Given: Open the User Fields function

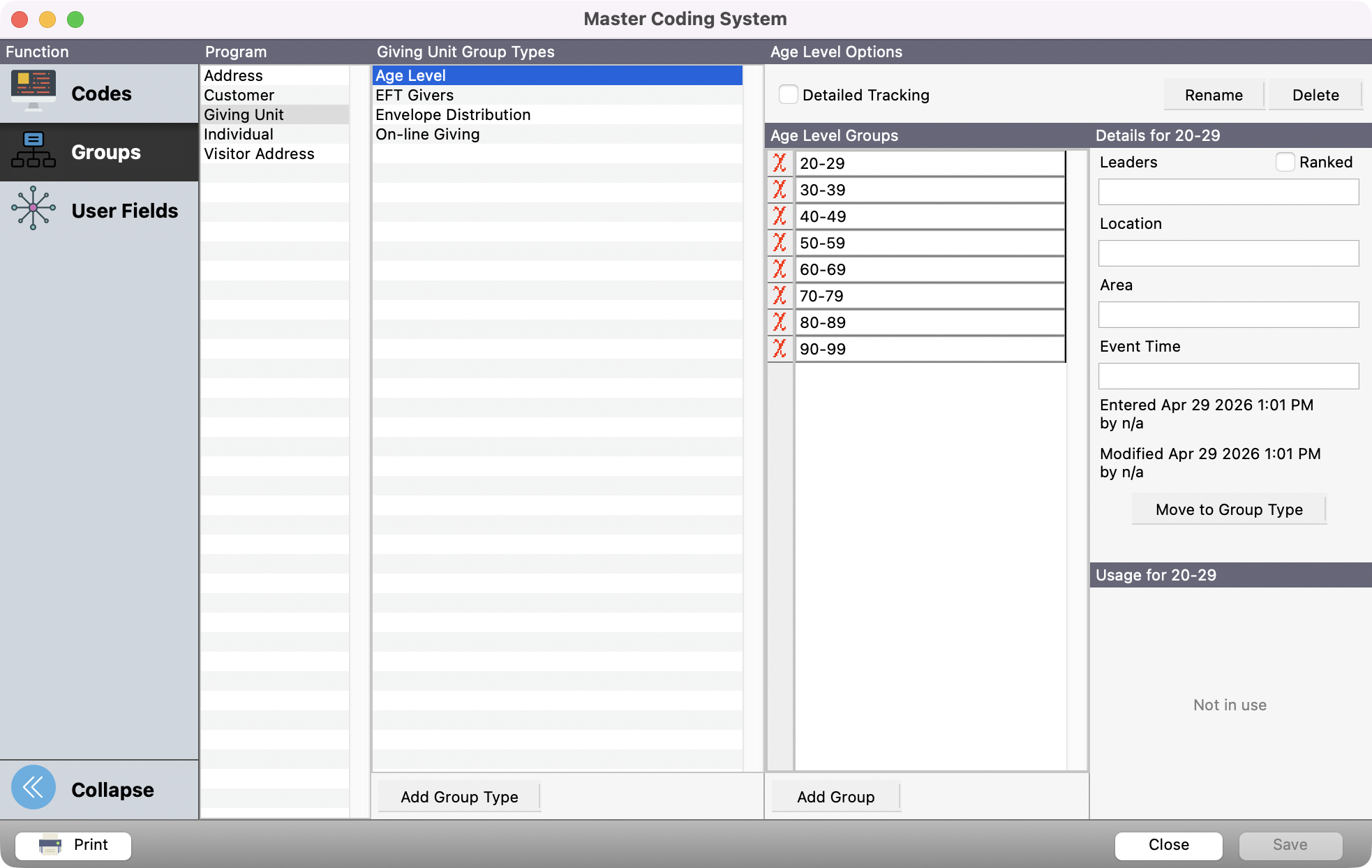Looking at the screenshot, I should pos(99,210).
